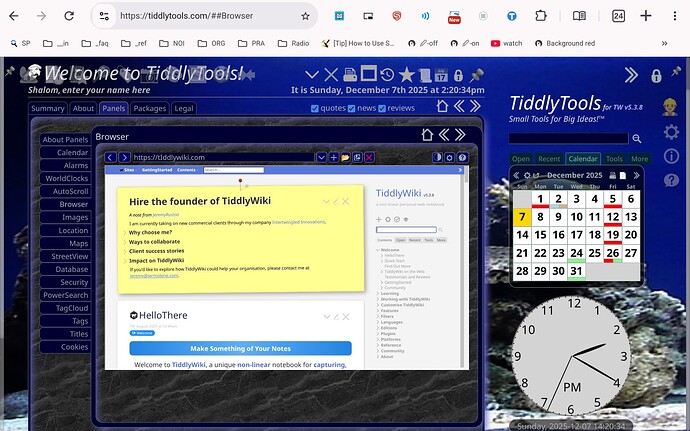This screenshot has width=690, height=431.
Task: Click the info circle icon in sidebar
Action: [671, 156]
